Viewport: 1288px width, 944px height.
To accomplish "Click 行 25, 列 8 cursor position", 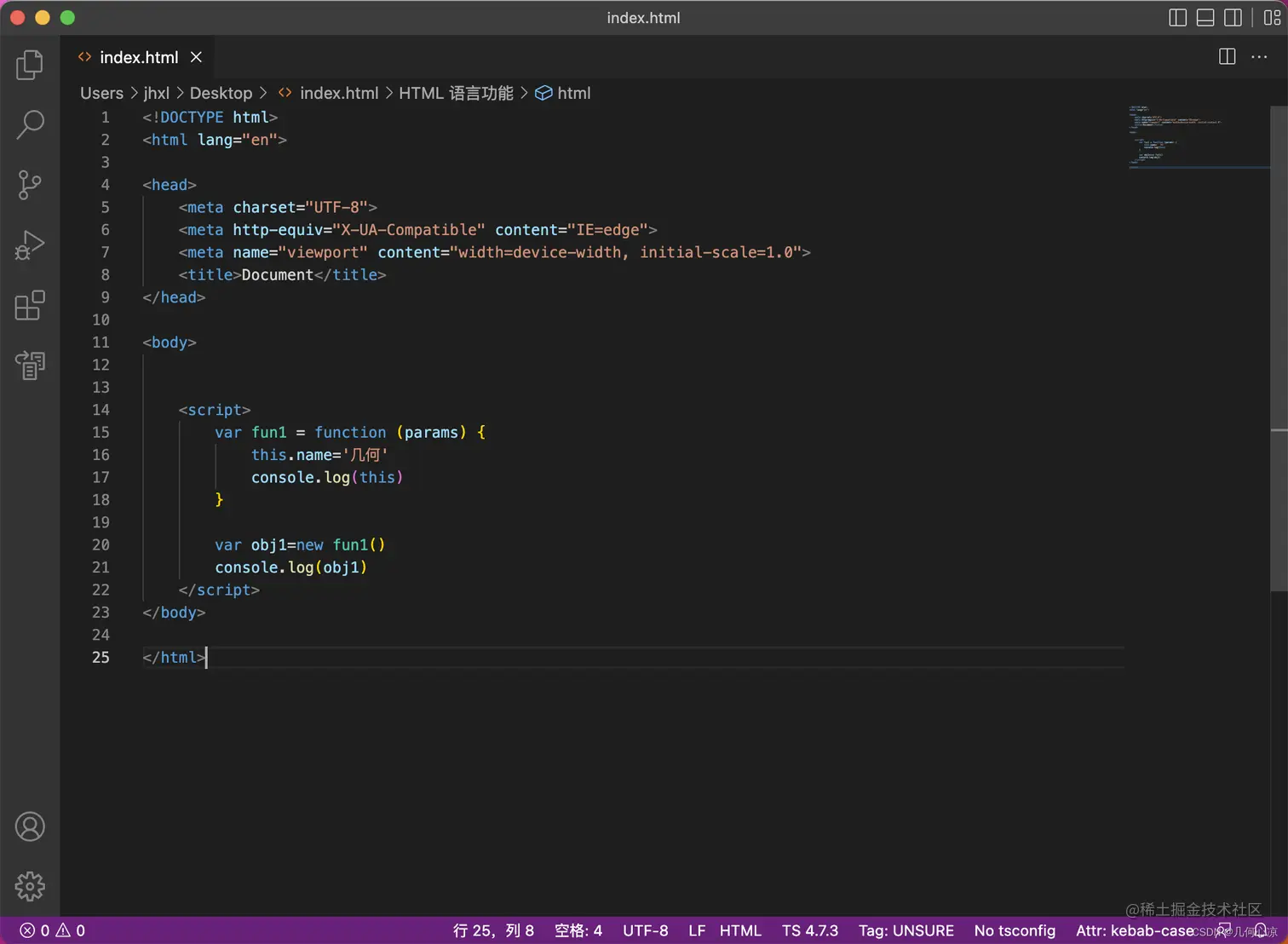I will tap(493, 930).
